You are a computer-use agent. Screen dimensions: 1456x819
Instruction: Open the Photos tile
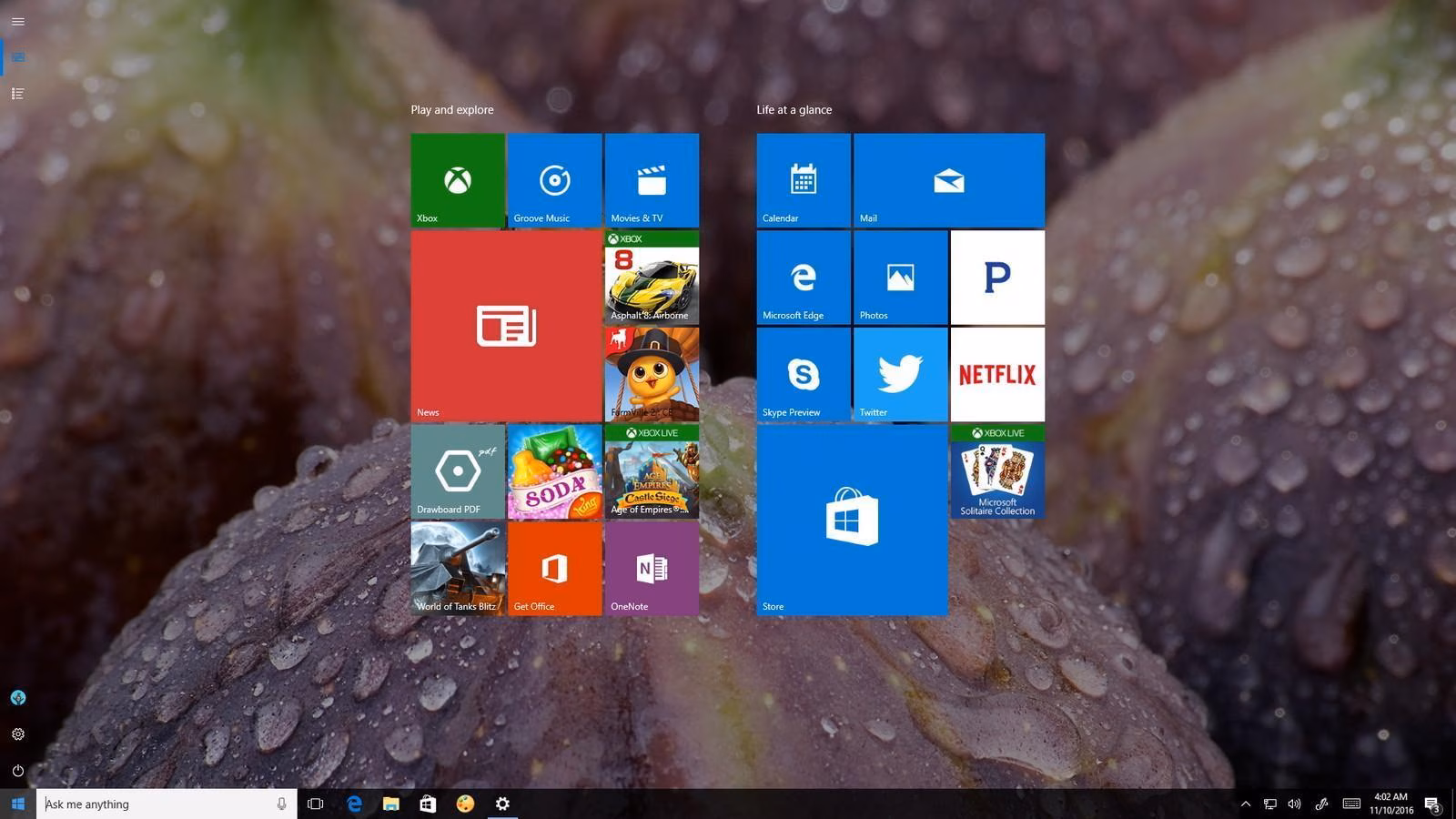(900, 278)
